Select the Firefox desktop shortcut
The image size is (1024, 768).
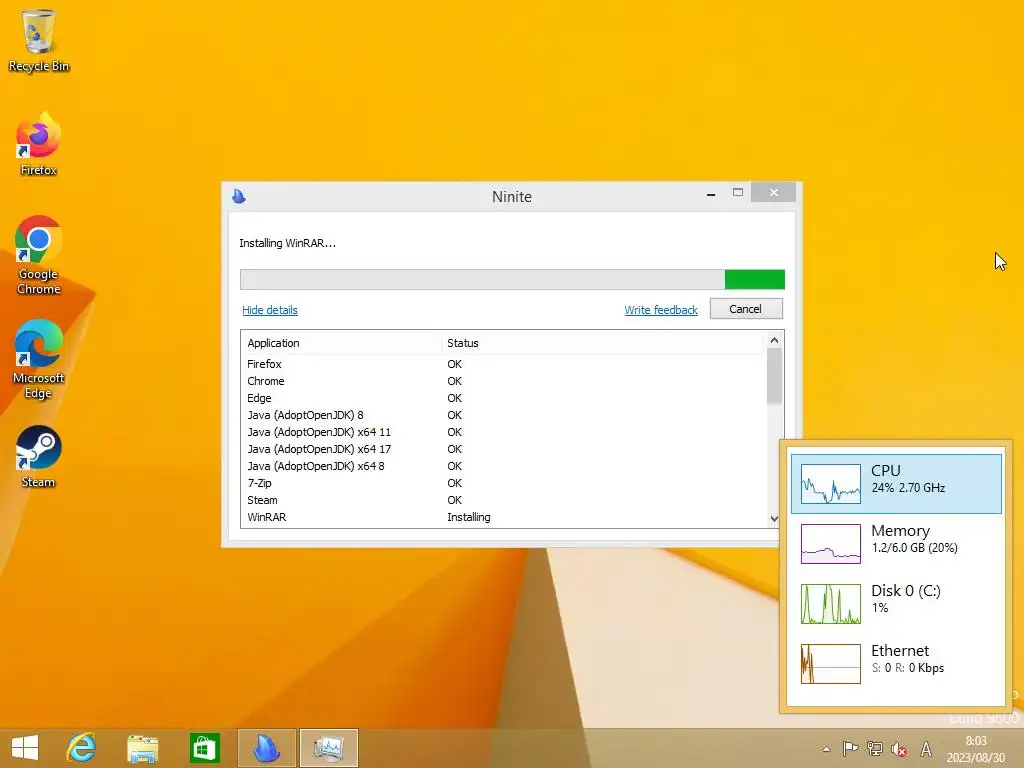(39, 144)
